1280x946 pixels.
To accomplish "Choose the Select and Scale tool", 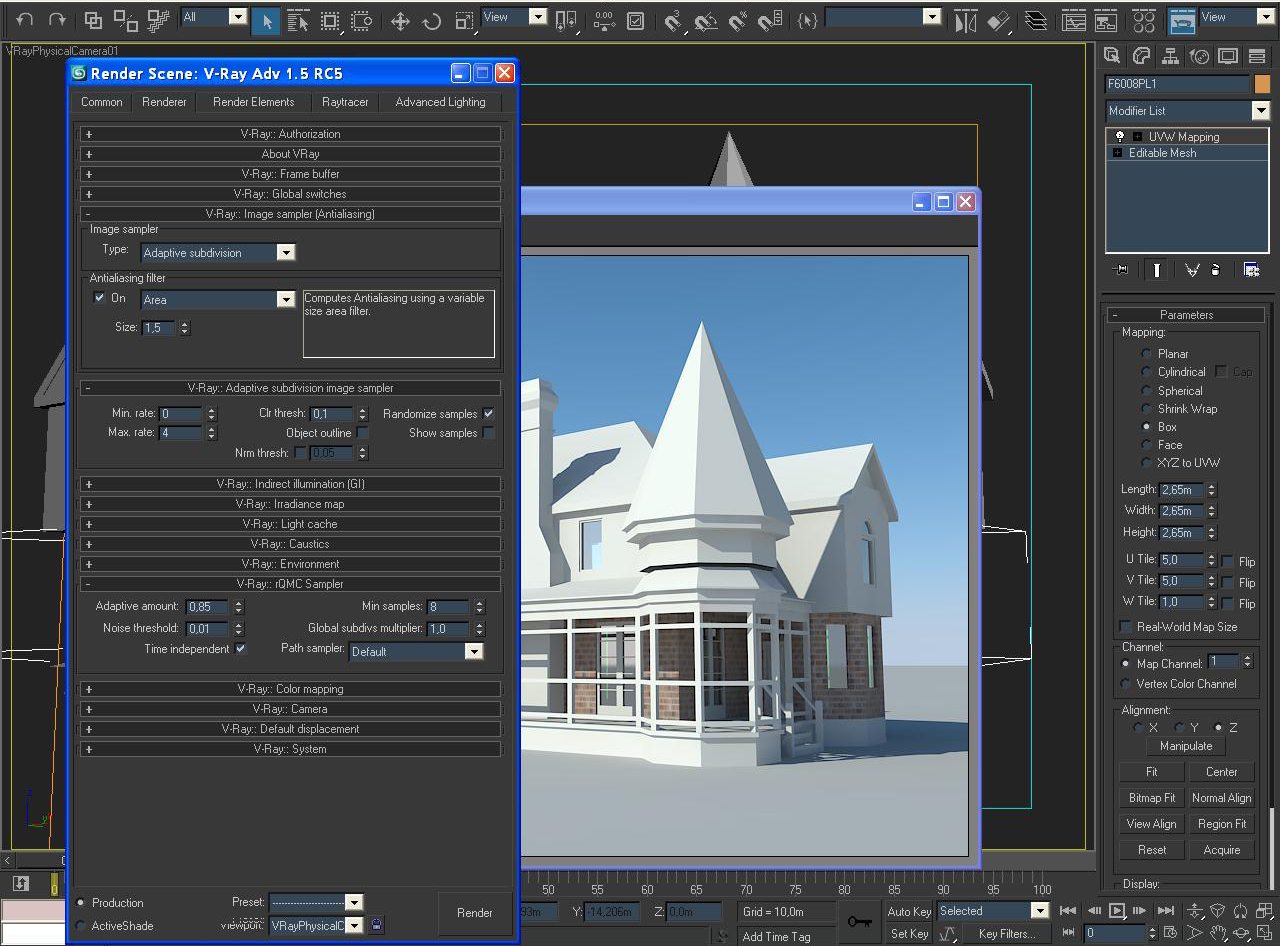I will coord(464,21).
